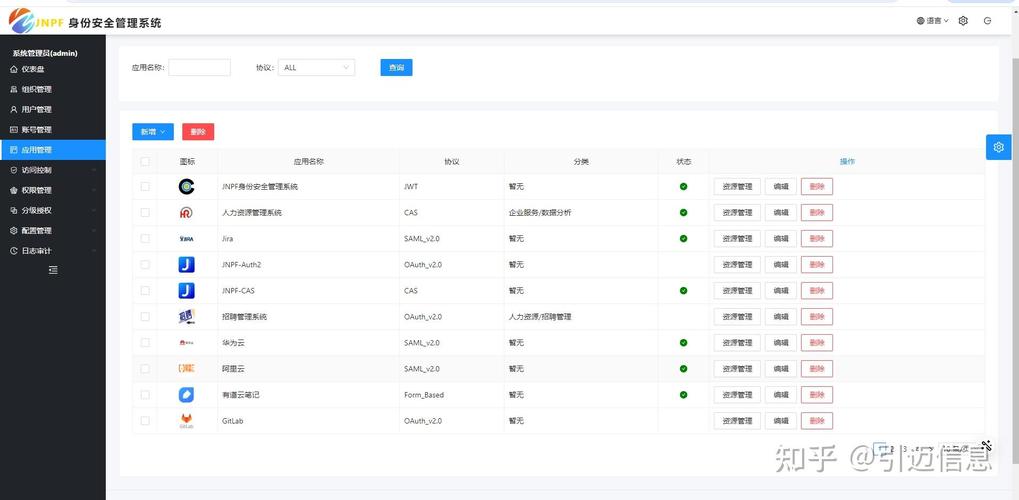Click the 阿里云 app icon

(187, 369)
